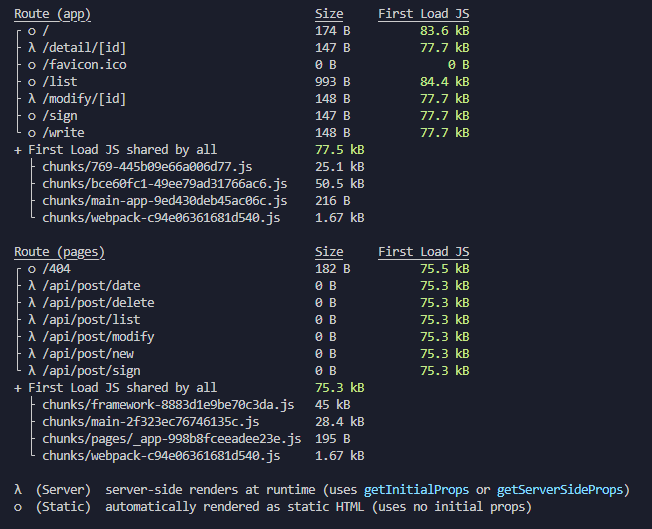Click the 0 B size of /favicon.ico

326,65
